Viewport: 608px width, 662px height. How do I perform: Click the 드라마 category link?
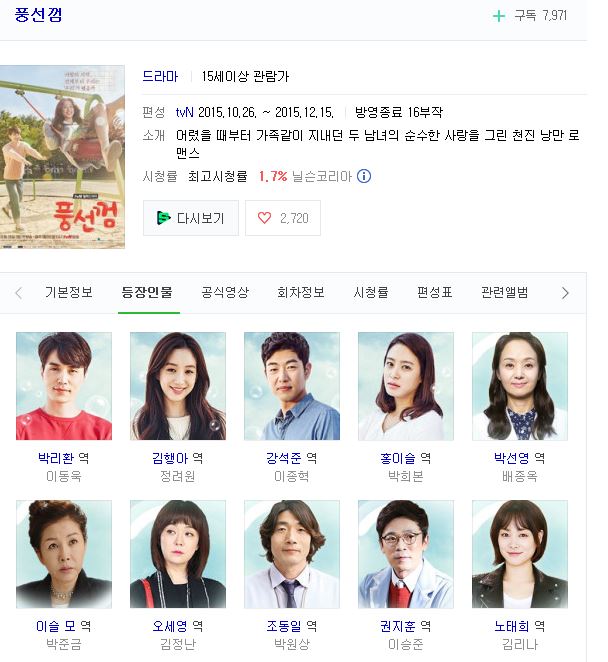[160, 76]
